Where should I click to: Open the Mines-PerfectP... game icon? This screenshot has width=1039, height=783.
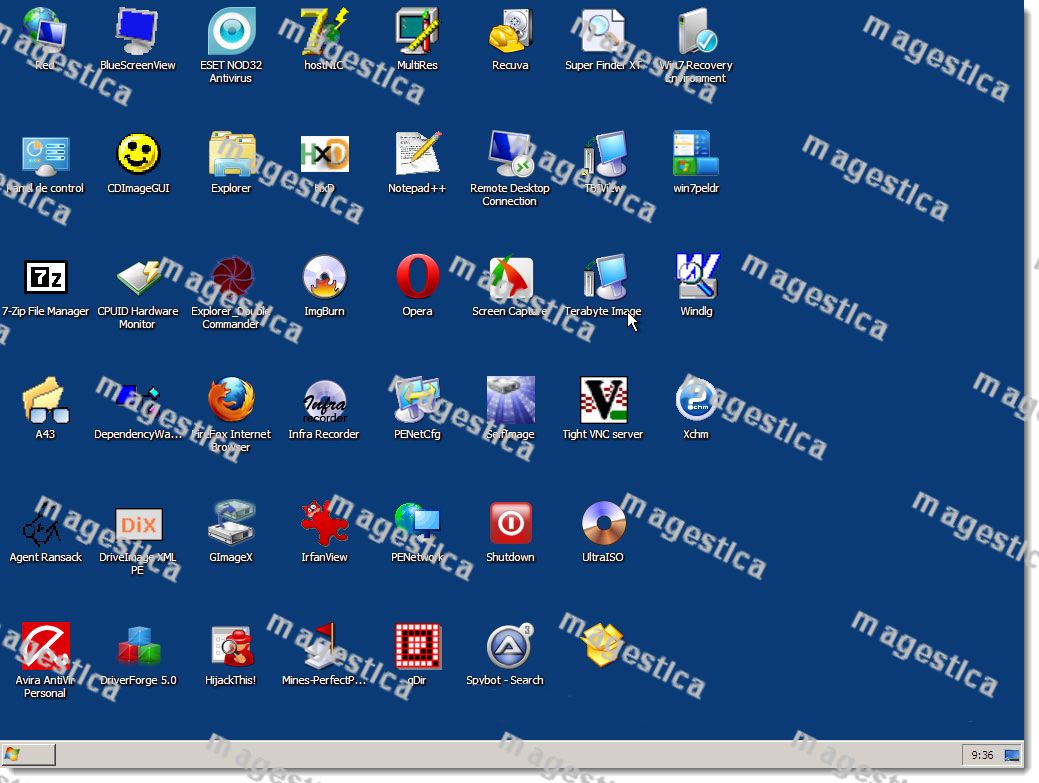point(324,647)
